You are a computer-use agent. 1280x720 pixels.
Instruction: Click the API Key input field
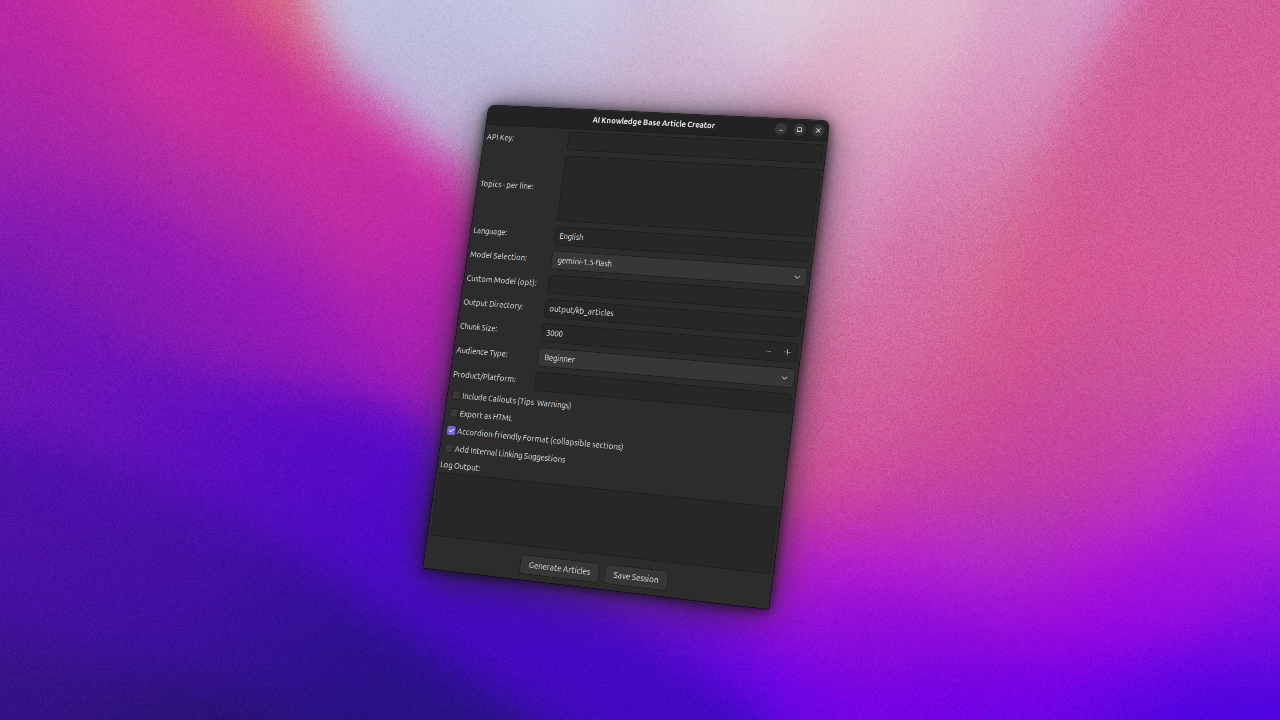tap(690, 142)
